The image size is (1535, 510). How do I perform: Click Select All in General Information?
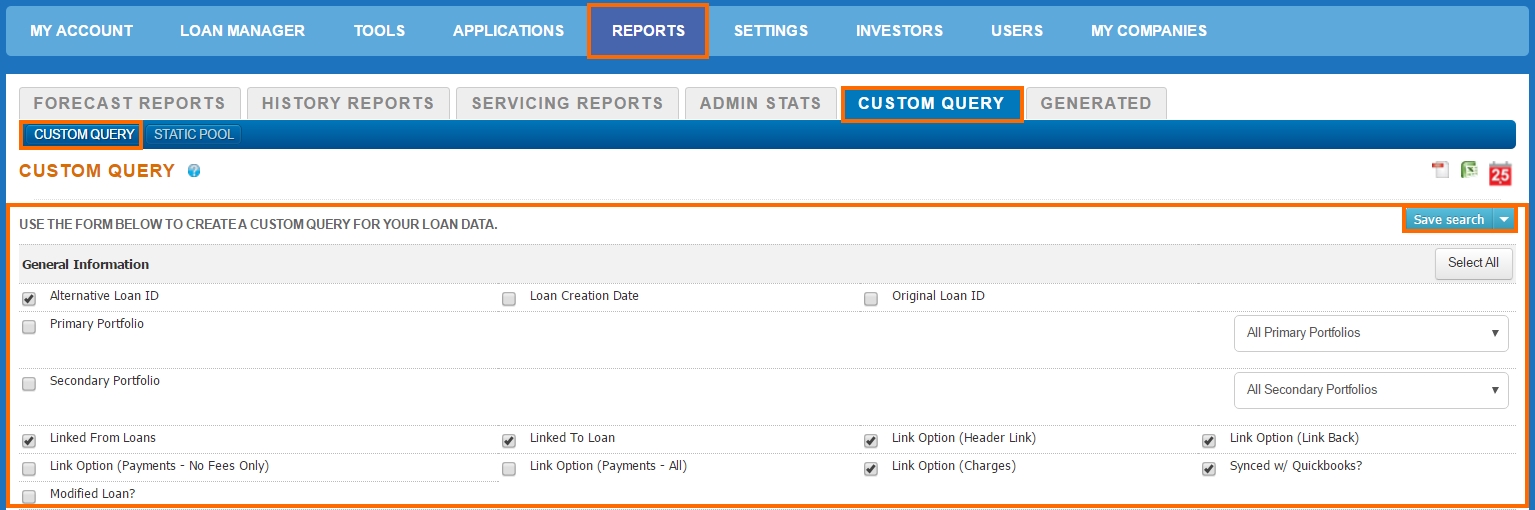[x=1473, y=263]
